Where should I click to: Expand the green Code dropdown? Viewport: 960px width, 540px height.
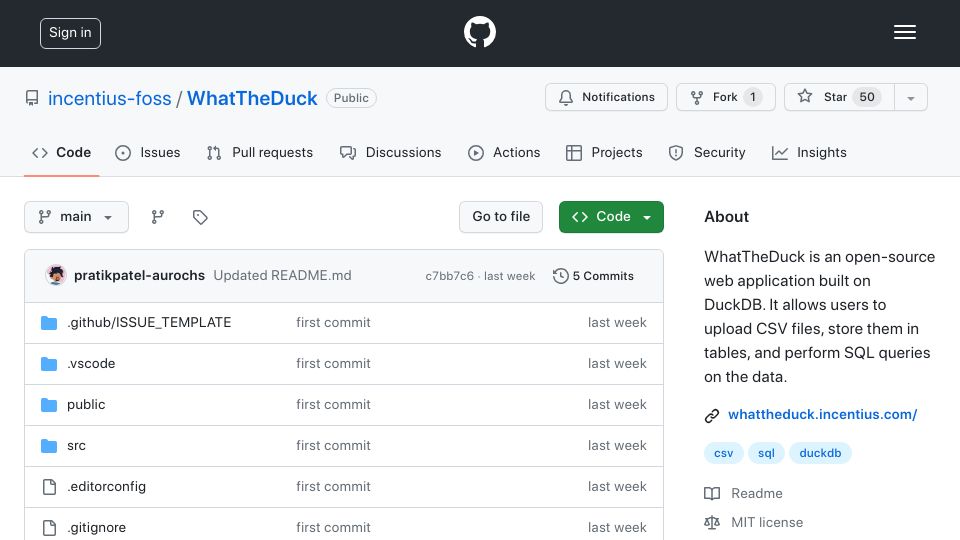(611, 217)
